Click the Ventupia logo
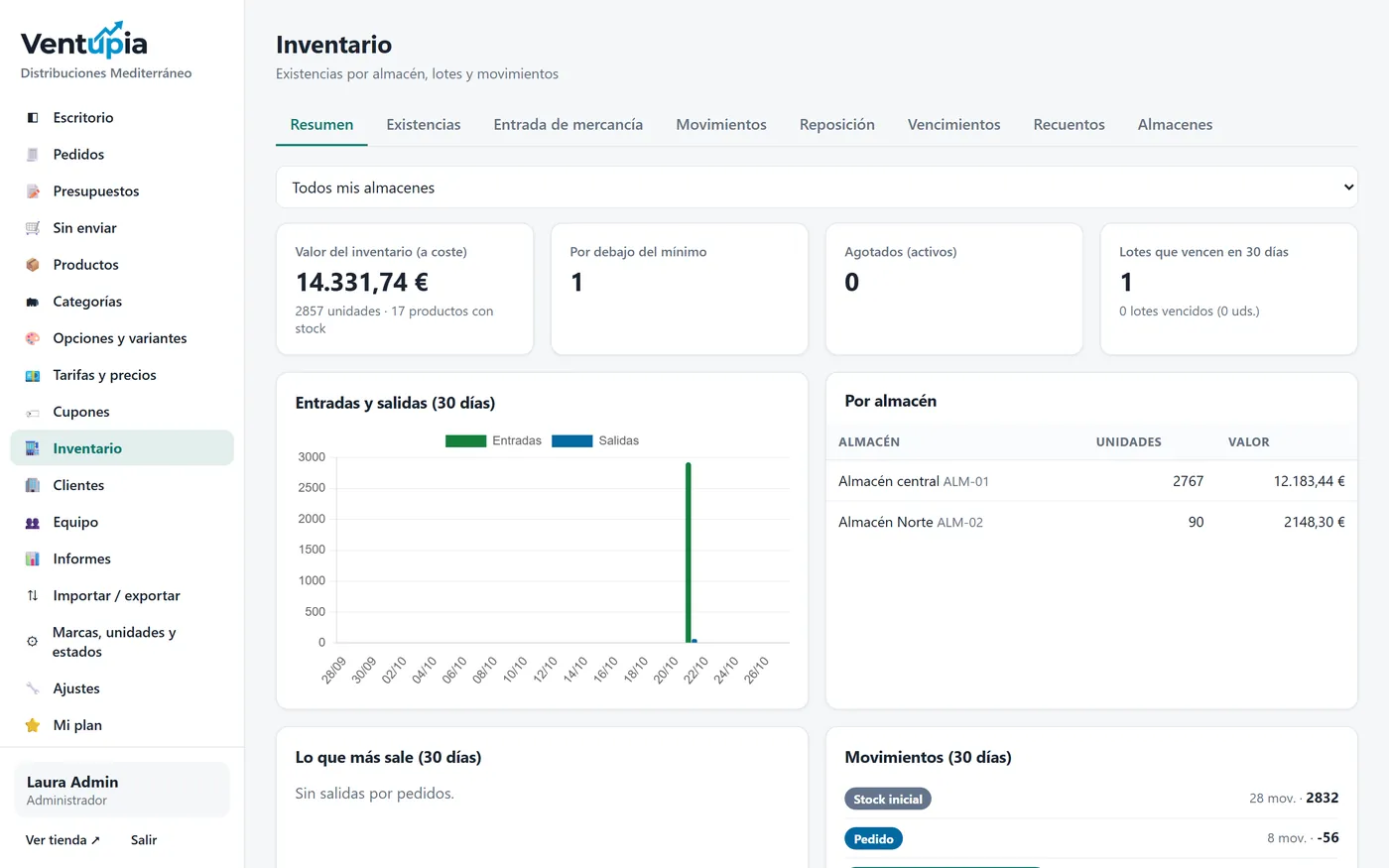Viewport: 1389px width, 868px height. point(84,42)
